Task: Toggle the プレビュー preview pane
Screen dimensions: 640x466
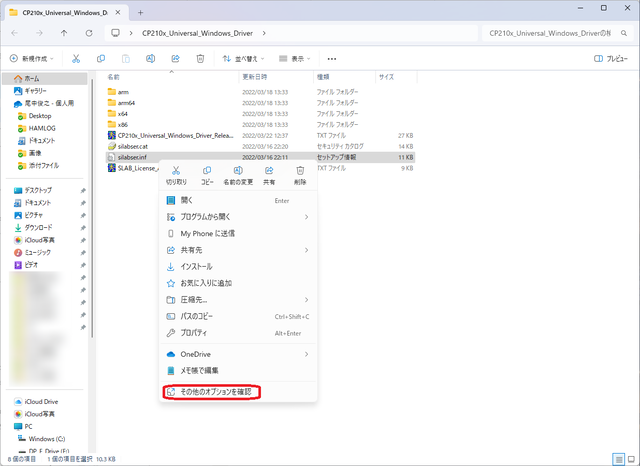Action: pyautogui.click(x=611, y=59)
